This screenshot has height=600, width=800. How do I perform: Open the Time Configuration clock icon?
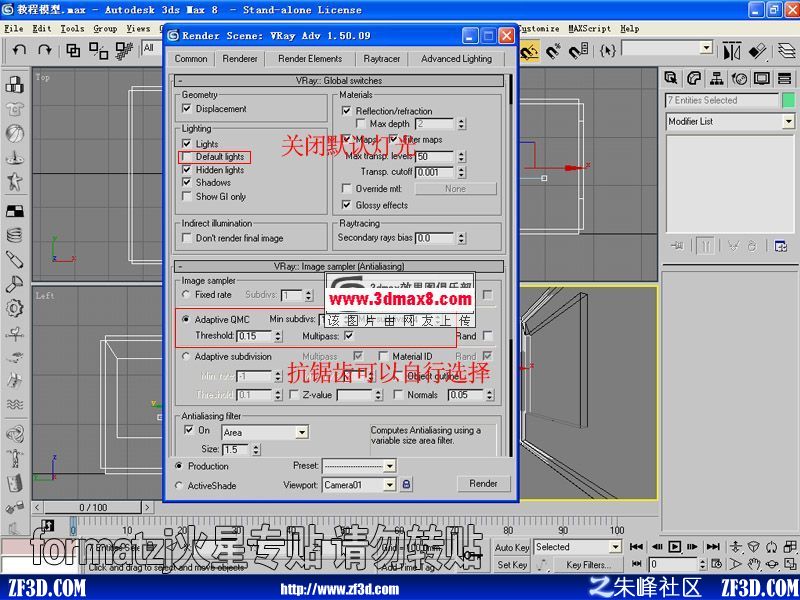[x=717, y=564]
